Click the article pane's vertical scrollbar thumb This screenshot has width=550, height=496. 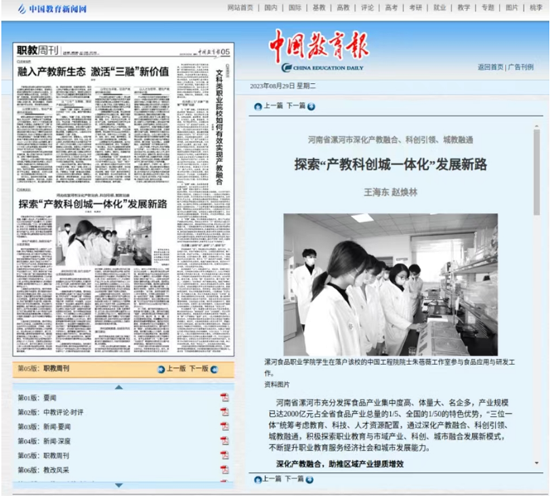pos(537,172)
